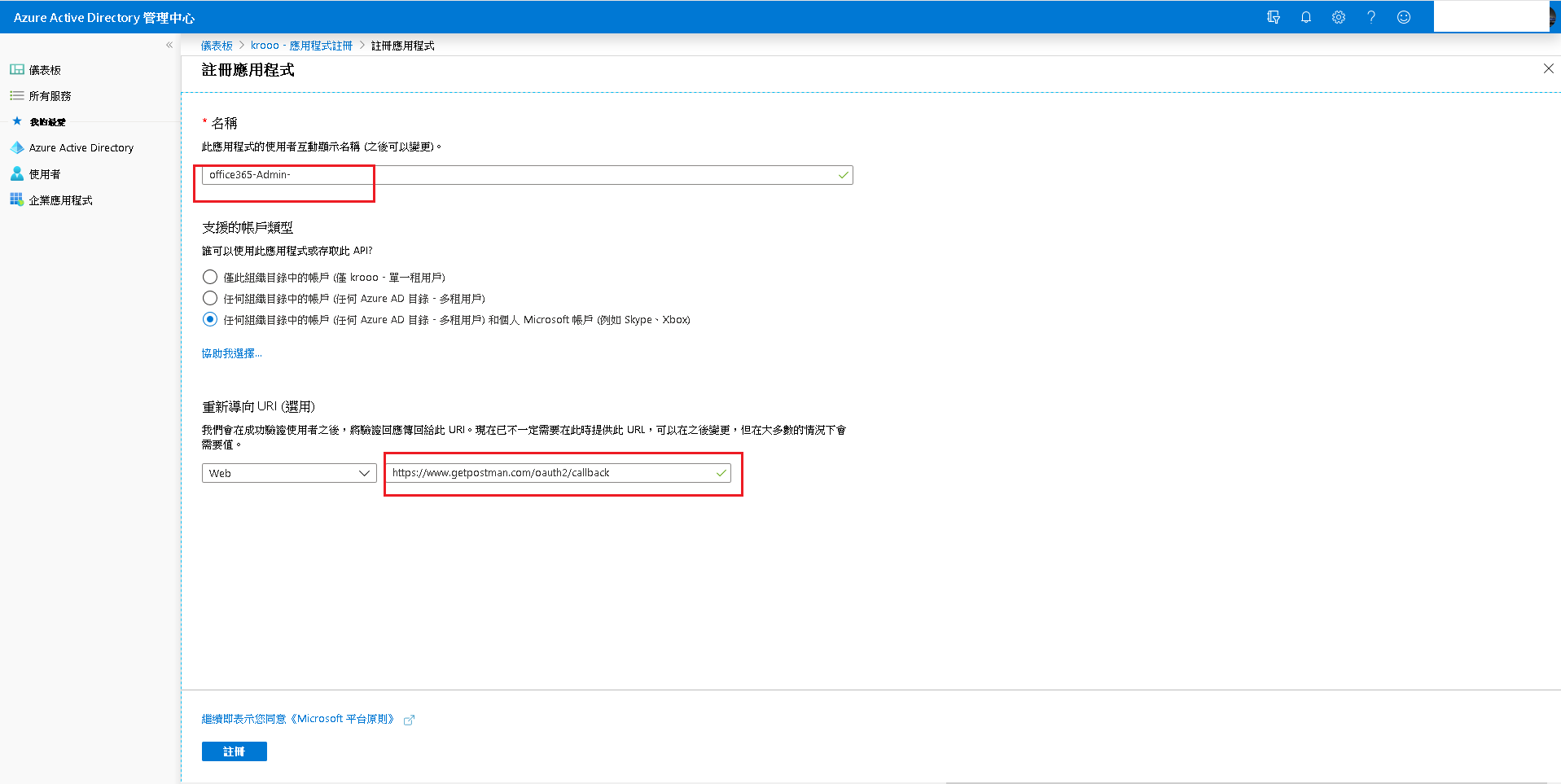Open the 協助我選擇 link
The height and width of the screenshot is (784, 1561).
(231, 353)
